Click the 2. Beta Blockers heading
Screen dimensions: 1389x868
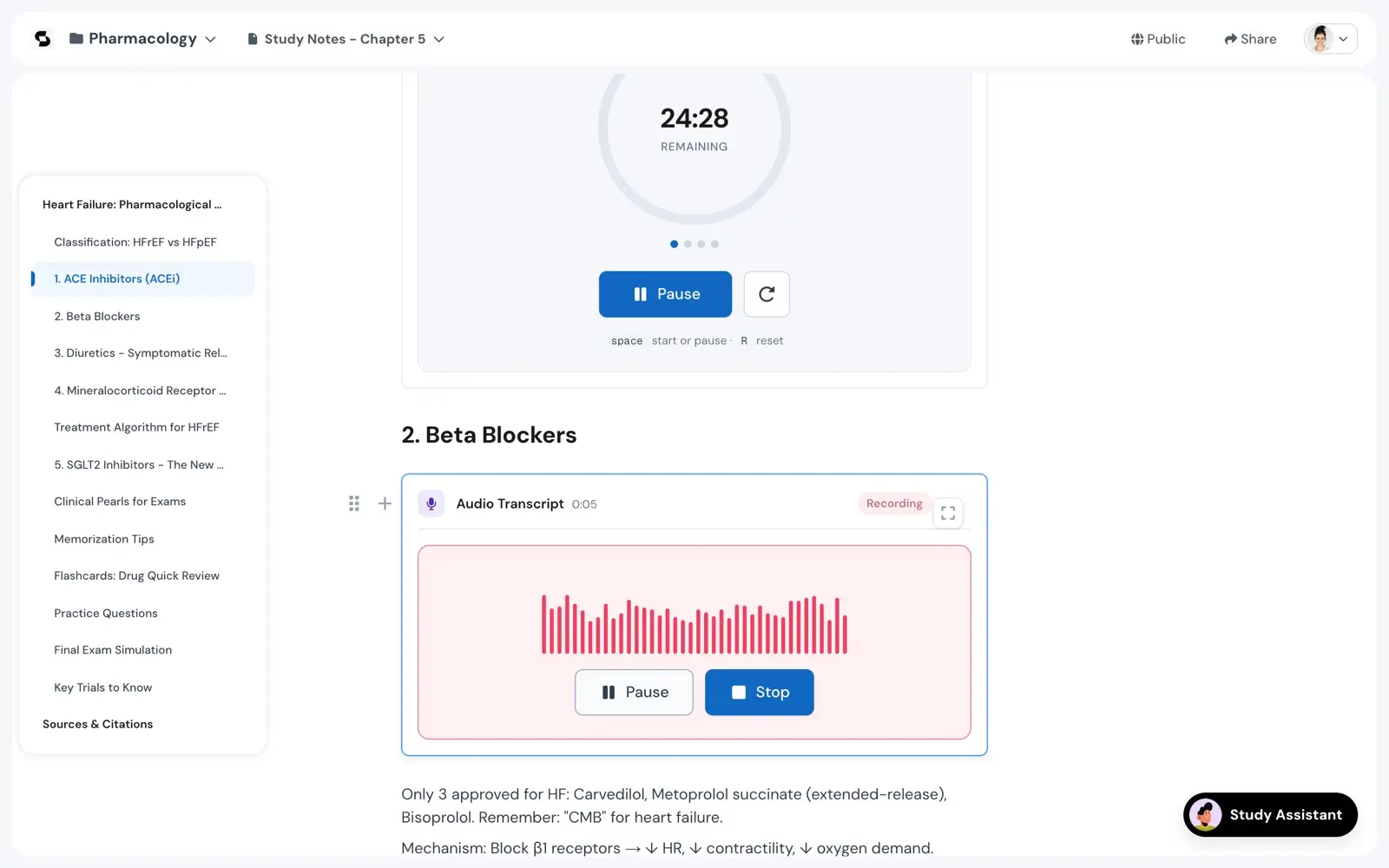click(x=489, y=435)
